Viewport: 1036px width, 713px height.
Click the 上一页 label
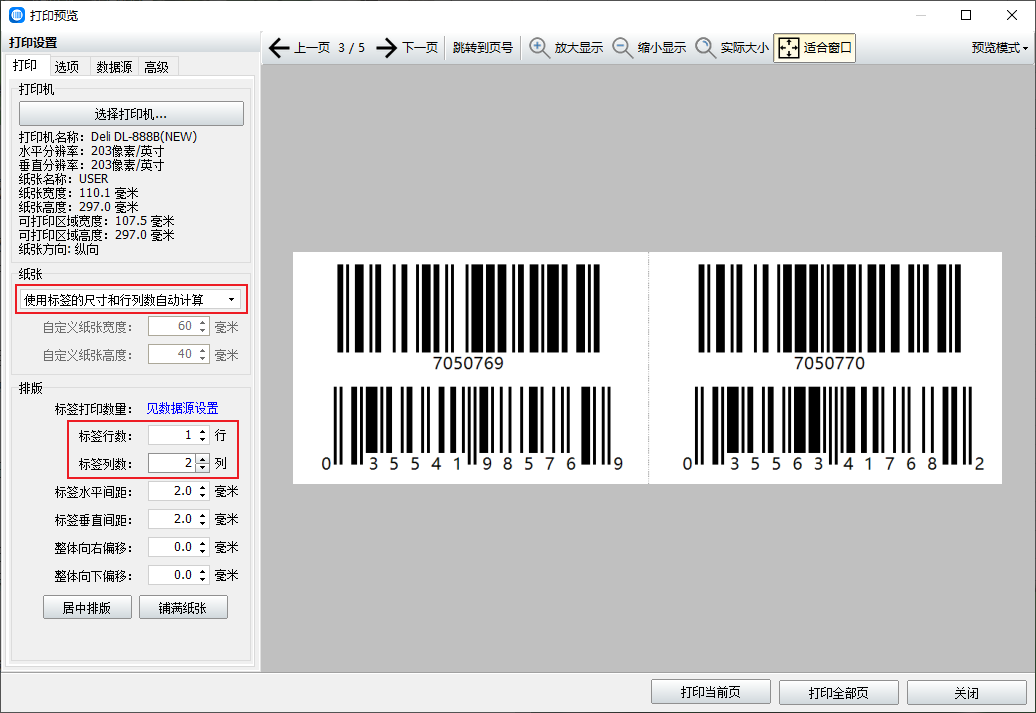click(313, 48)
